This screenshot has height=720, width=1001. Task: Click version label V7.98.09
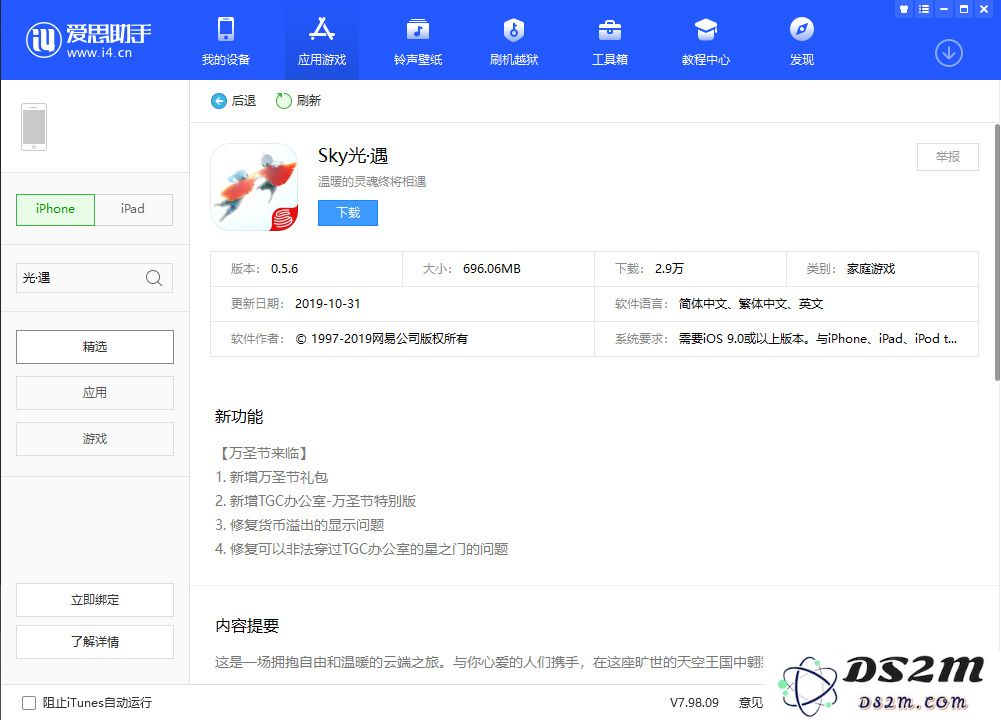click(694, 703)
